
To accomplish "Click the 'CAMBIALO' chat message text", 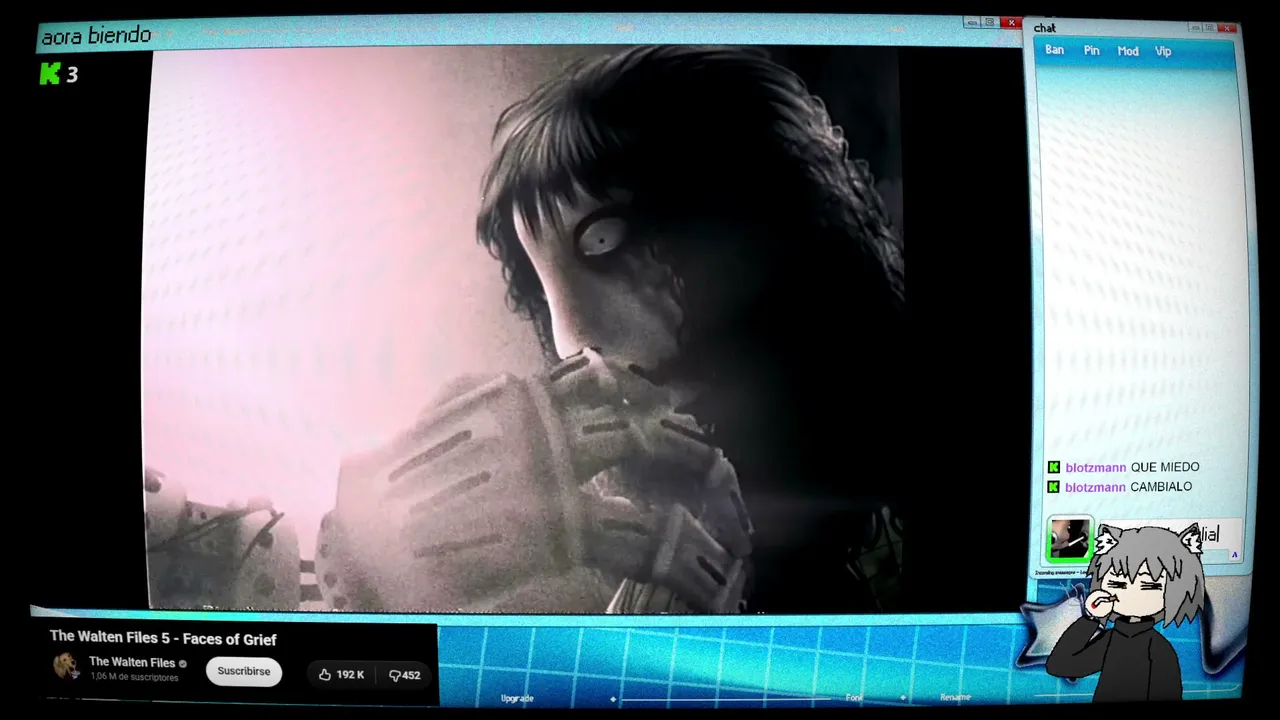I will [1161, 487].
